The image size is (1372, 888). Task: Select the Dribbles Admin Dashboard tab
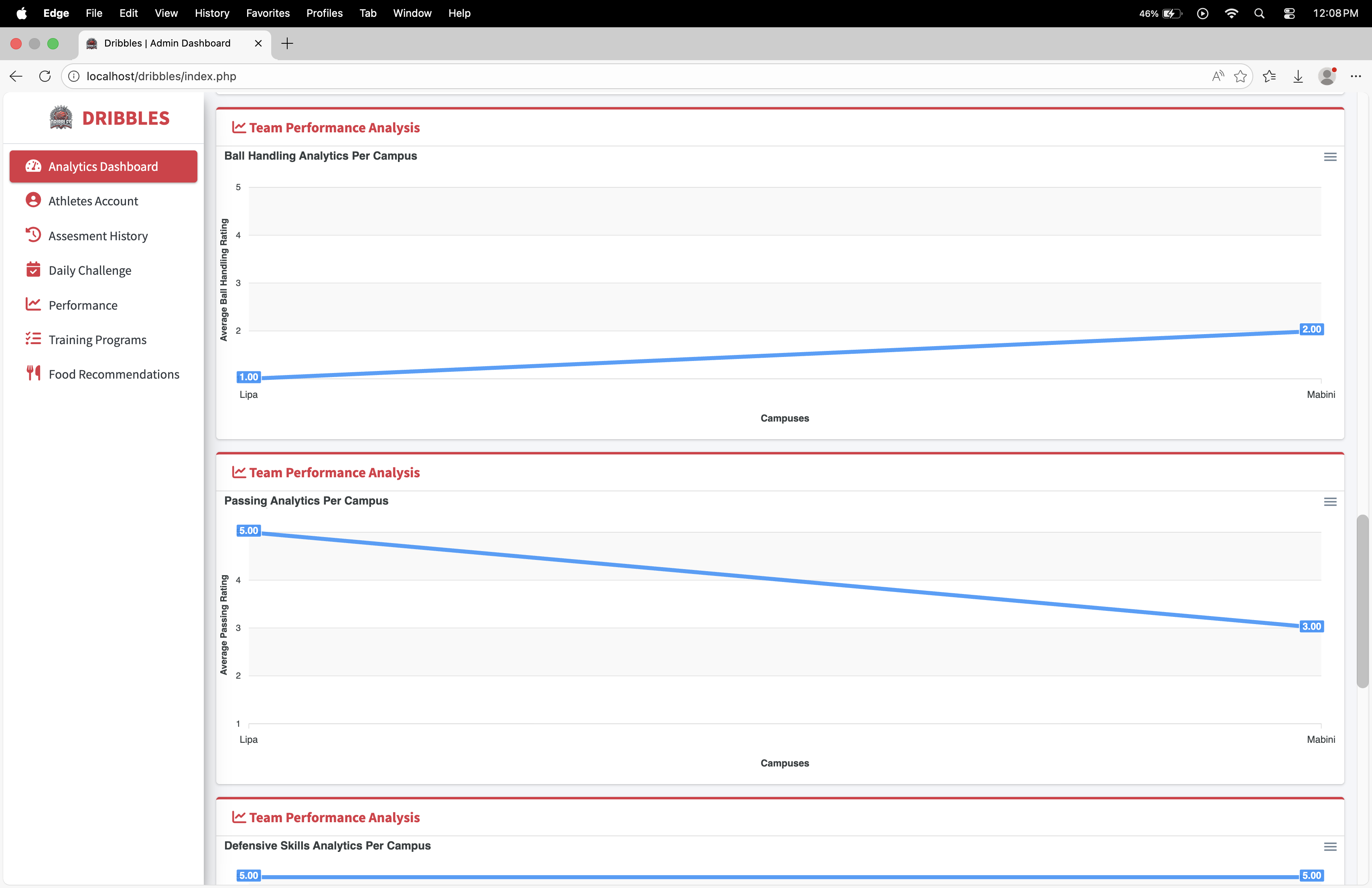[x=167, y=43]
